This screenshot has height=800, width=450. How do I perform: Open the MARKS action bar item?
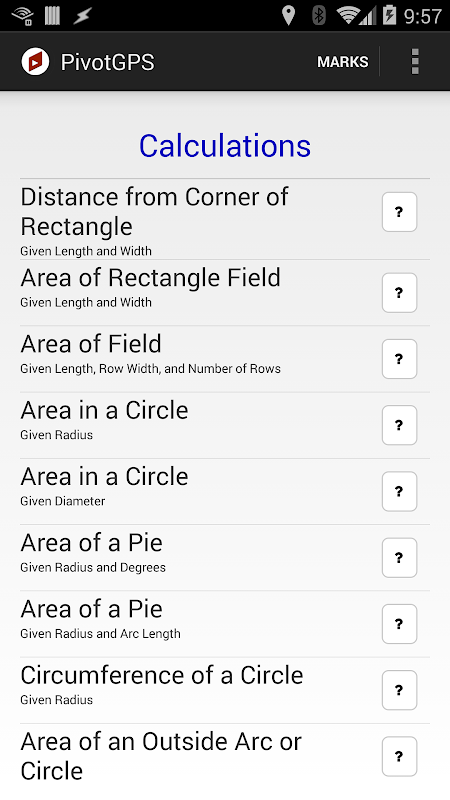(342, 62)
